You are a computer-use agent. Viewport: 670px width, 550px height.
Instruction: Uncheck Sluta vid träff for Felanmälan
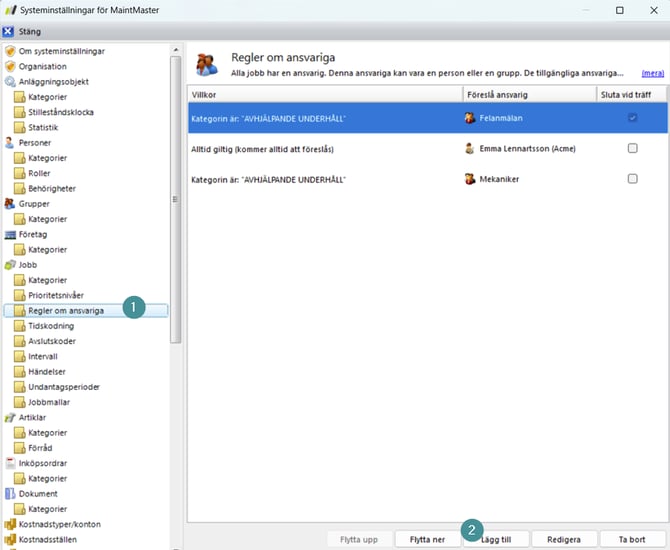pyautogui.click(x=632, y=118)
